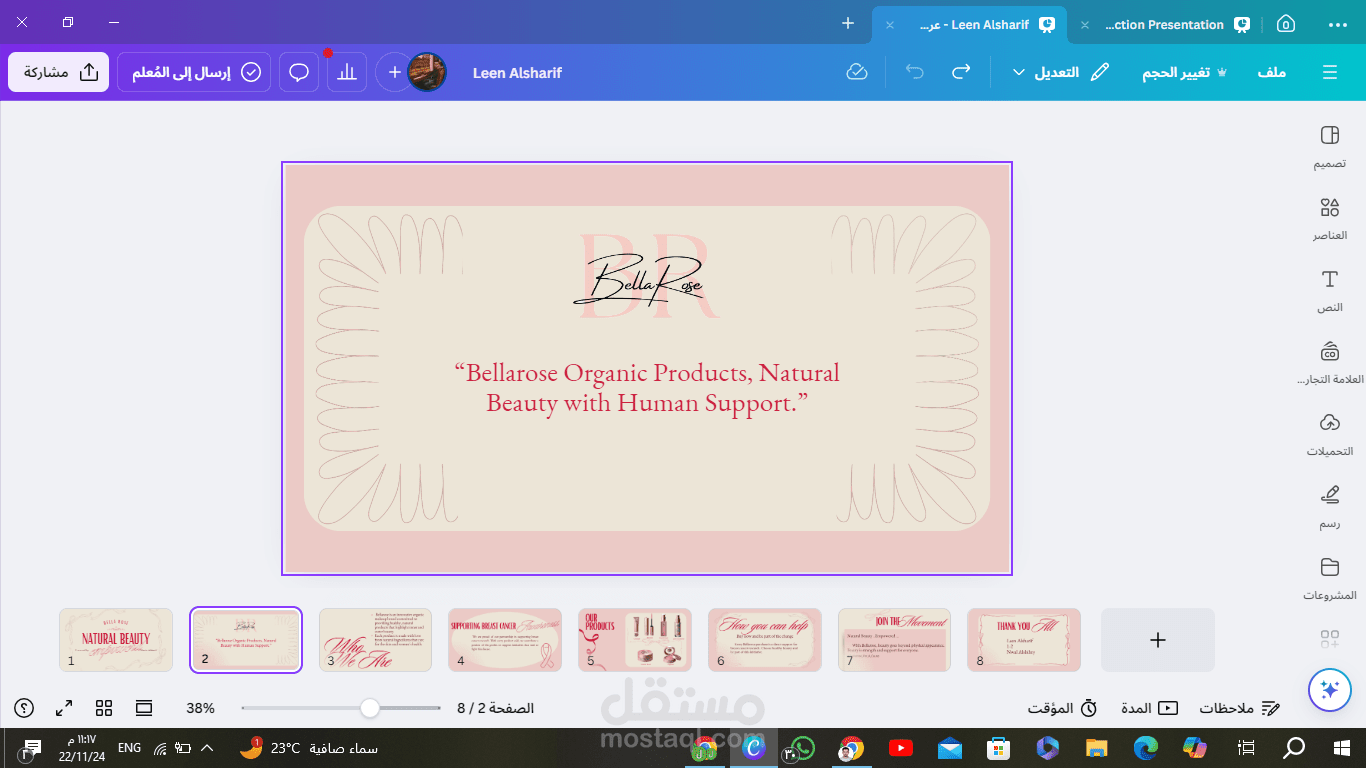Click the 38% zoom percentage
This screenshot has width=1366, height=768.
(200, 708)
